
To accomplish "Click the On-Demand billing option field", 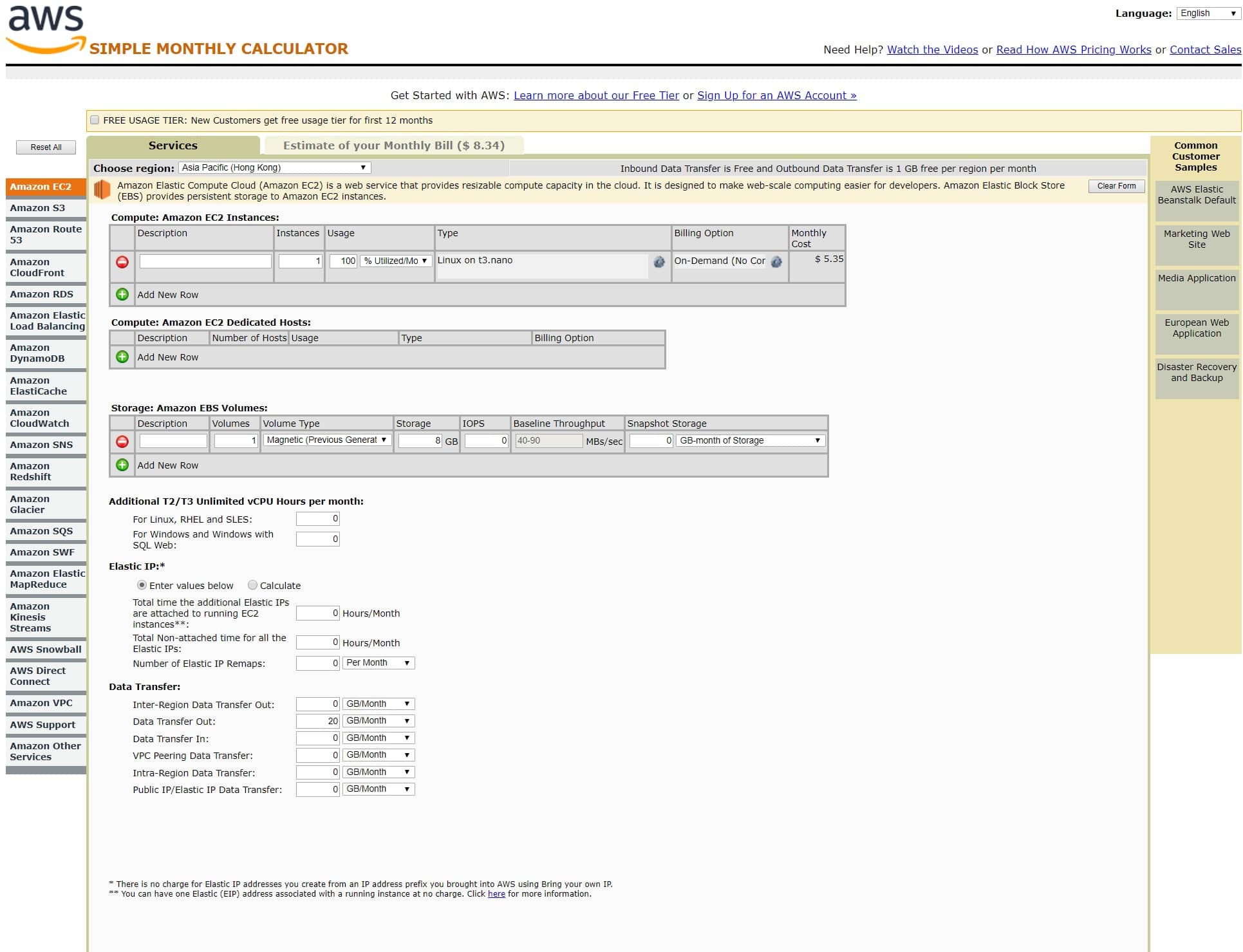I will (x=720, y=261).
